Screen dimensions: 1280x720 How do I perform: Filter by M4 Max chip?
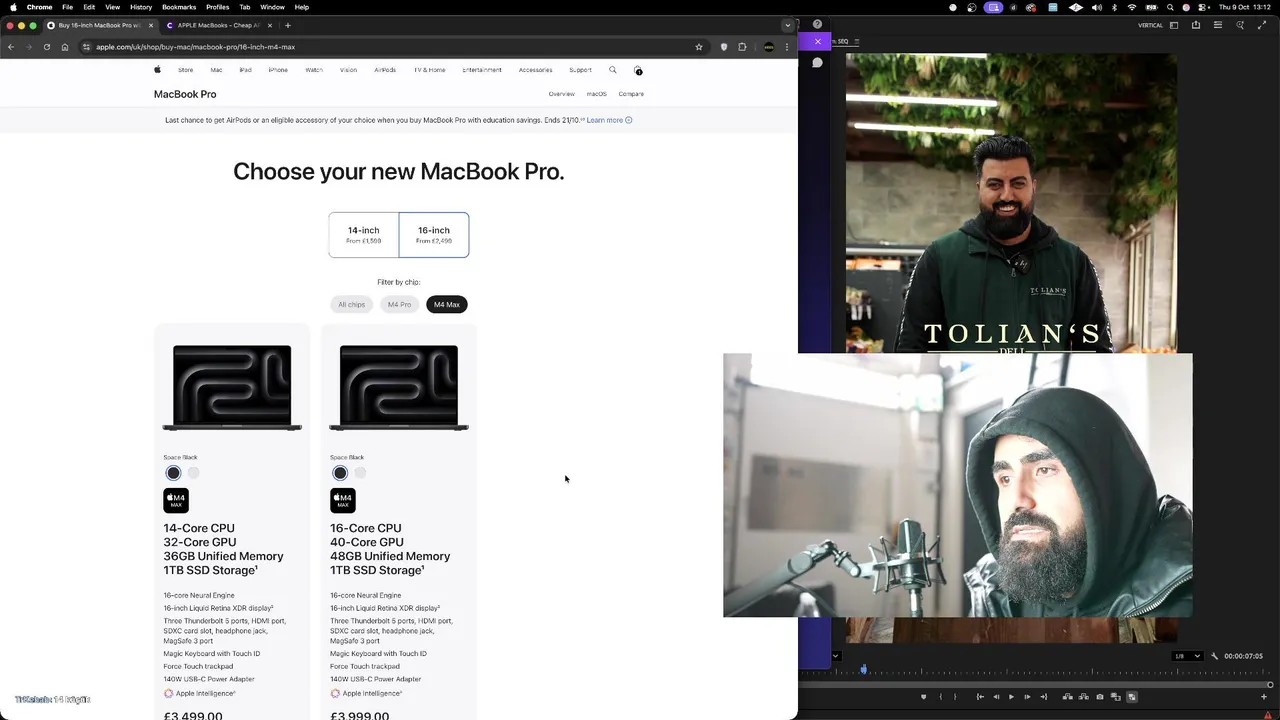[x=447, y=304]
